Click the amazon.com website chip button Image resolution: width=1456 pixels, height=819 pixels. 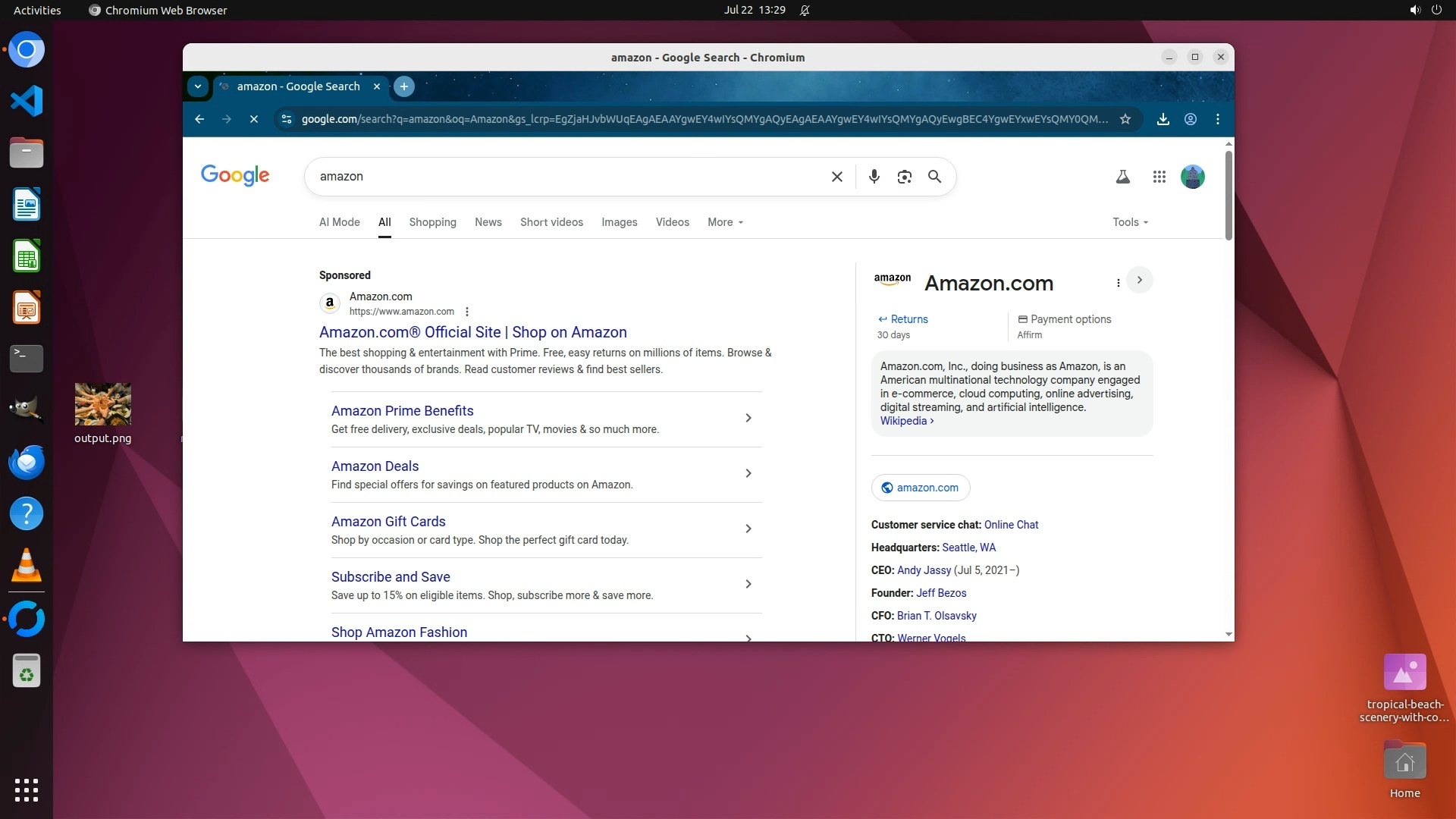pyautogui.click(x=920, y=488)
